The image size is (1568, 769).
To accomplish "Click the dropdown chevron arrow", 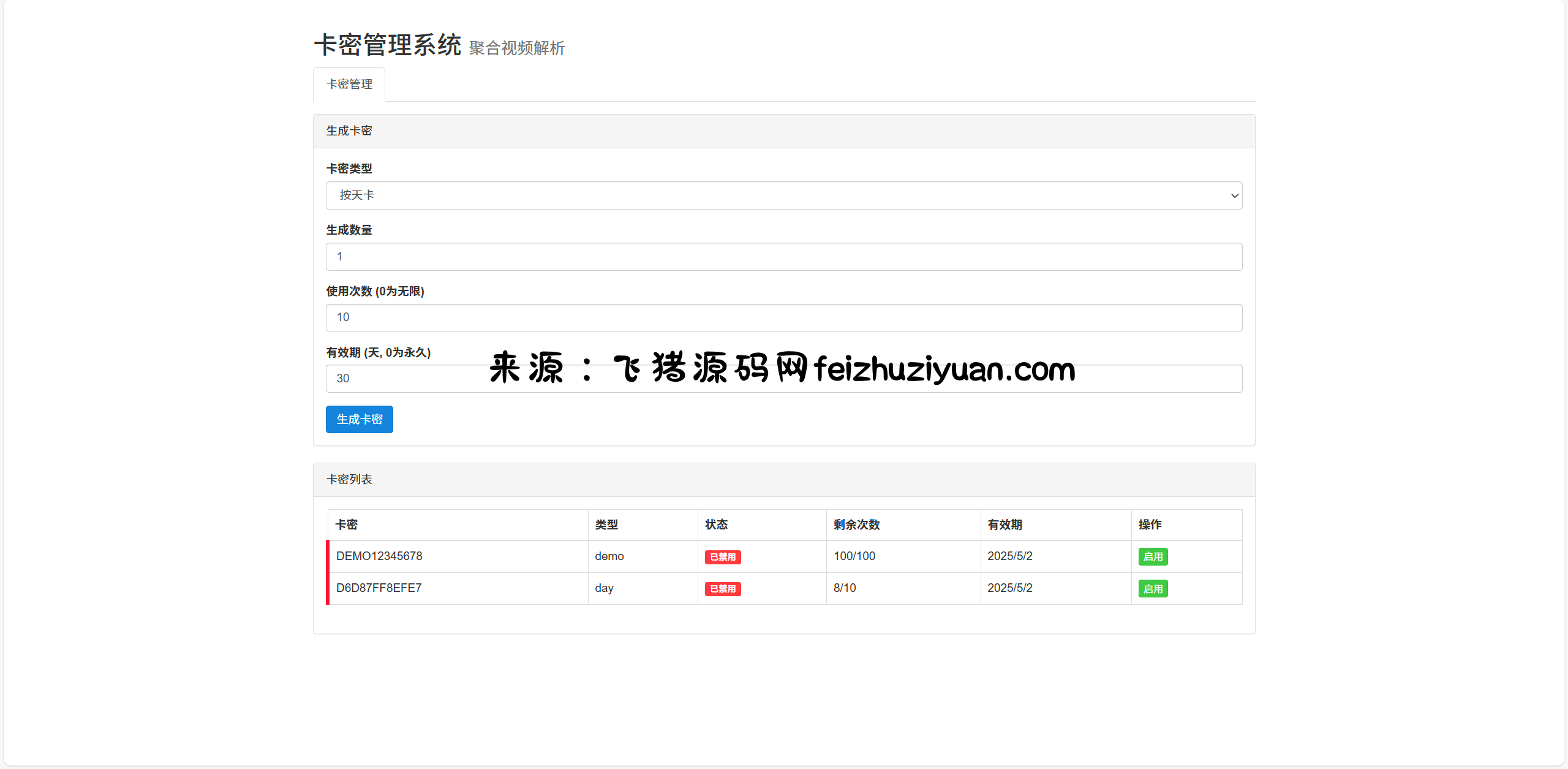I will click(1234, 196).
